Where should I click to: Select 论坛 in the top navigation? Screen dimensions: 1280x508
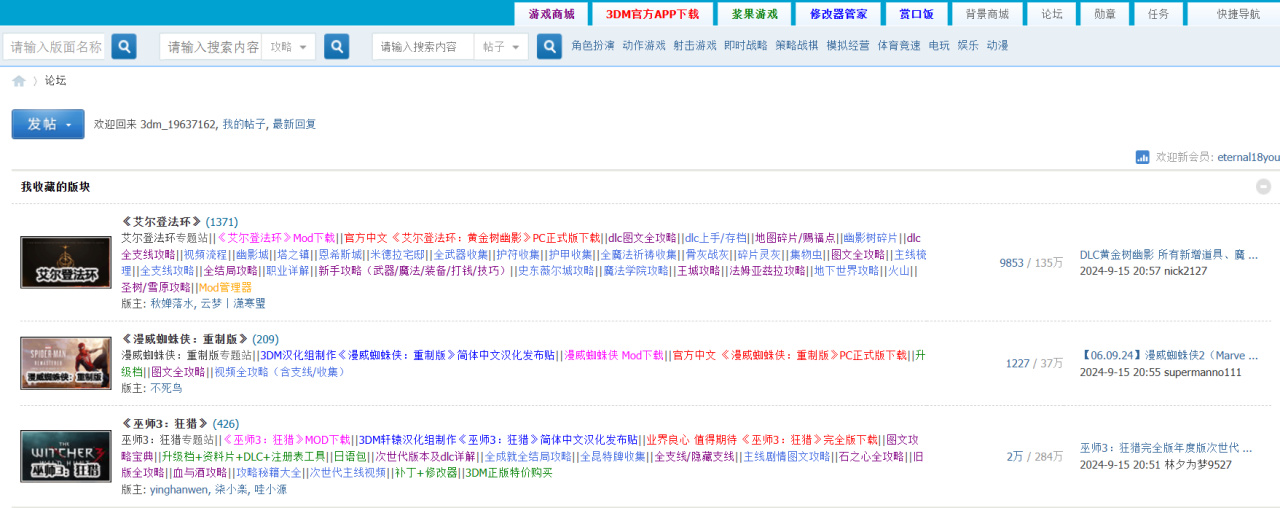1052,14
